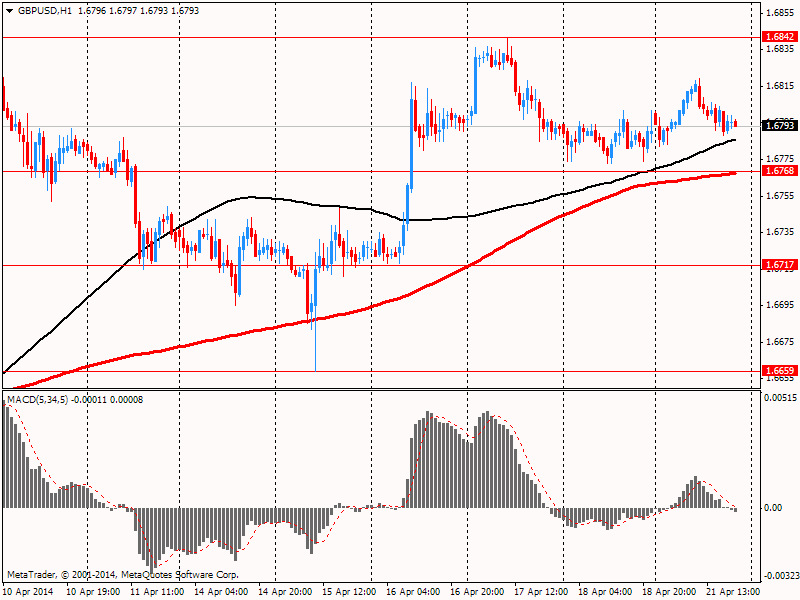Image resolution: width=800 pixels, height=600 pixels.
Task: Click the 1.6755 price axis label
Action: point(780,195)
